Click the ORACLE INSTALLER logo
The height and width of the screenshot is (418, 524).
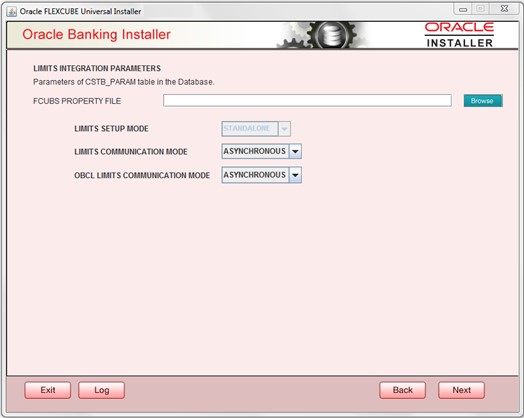pyautogui.click(x=460, y=35)
